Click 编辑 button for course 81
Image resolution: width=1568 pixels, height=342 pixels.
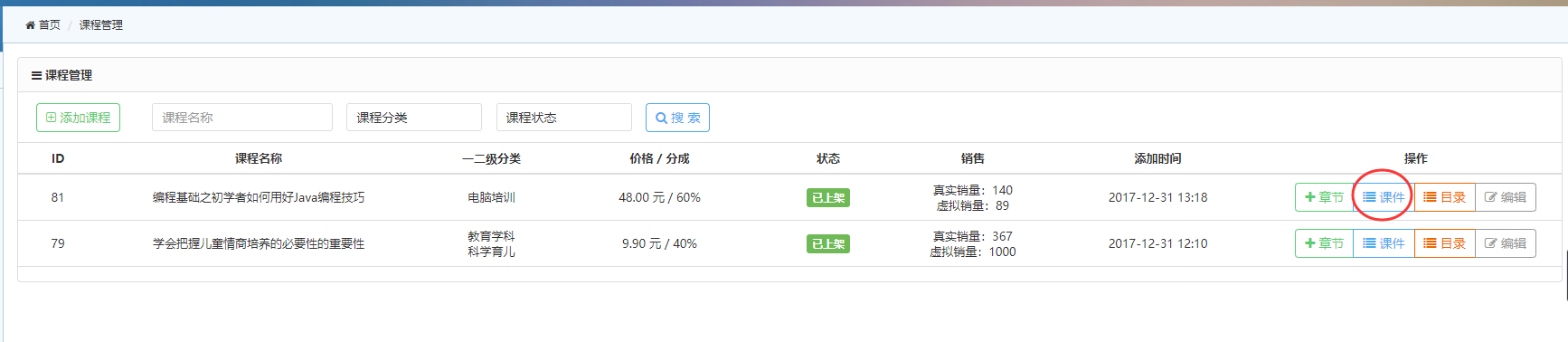[x=1506, y=197]
